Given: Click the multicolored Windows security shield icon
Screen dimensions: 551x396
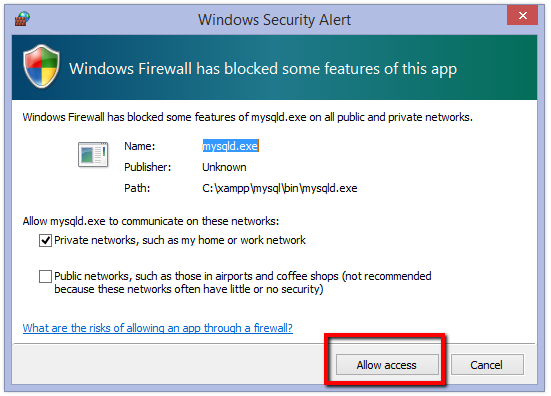Looking at the screenshot, I should (x=41, y=66).
